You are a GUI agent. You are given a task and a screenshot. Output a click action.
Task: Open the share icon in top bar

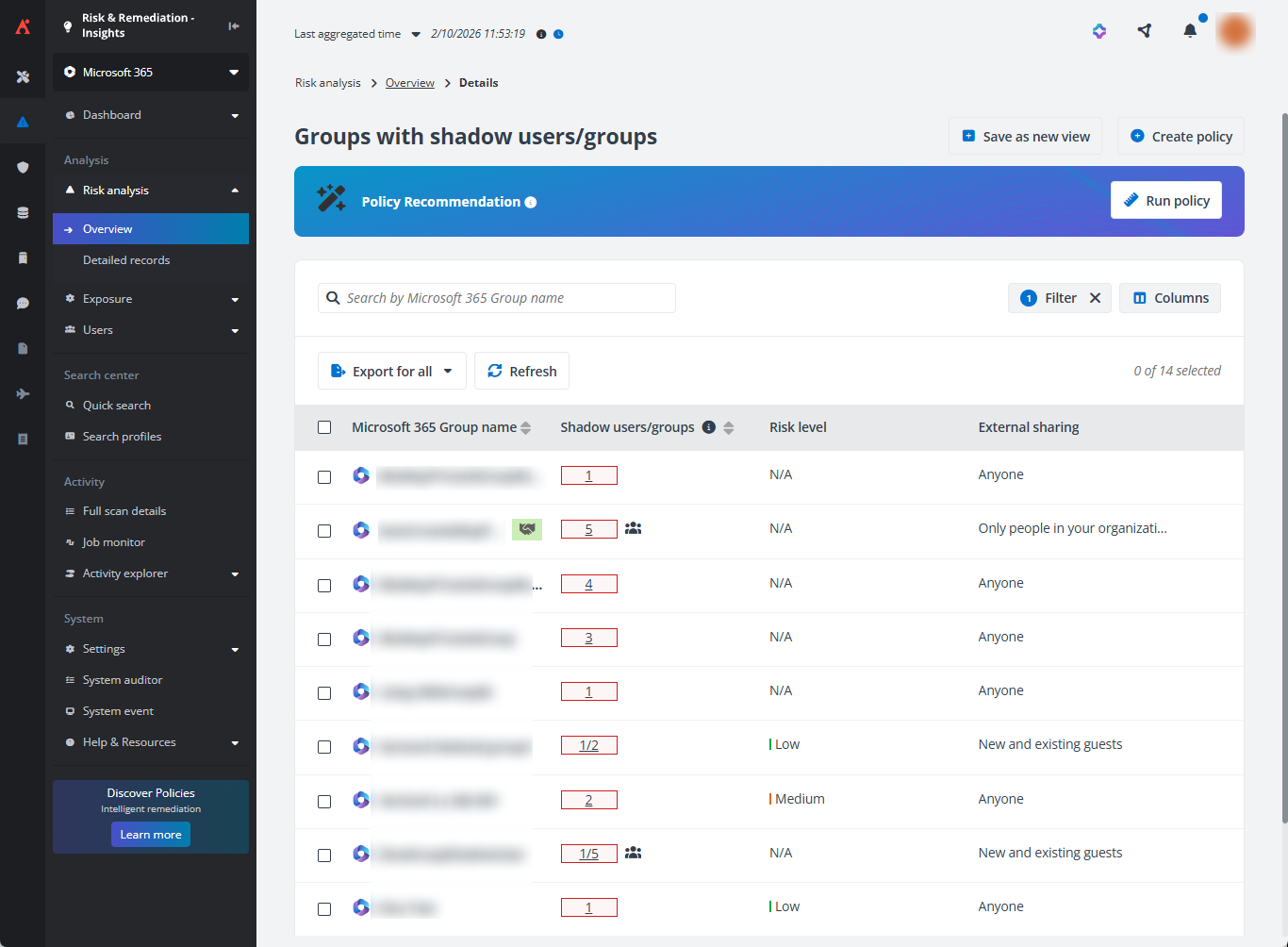click(1145, 31)
